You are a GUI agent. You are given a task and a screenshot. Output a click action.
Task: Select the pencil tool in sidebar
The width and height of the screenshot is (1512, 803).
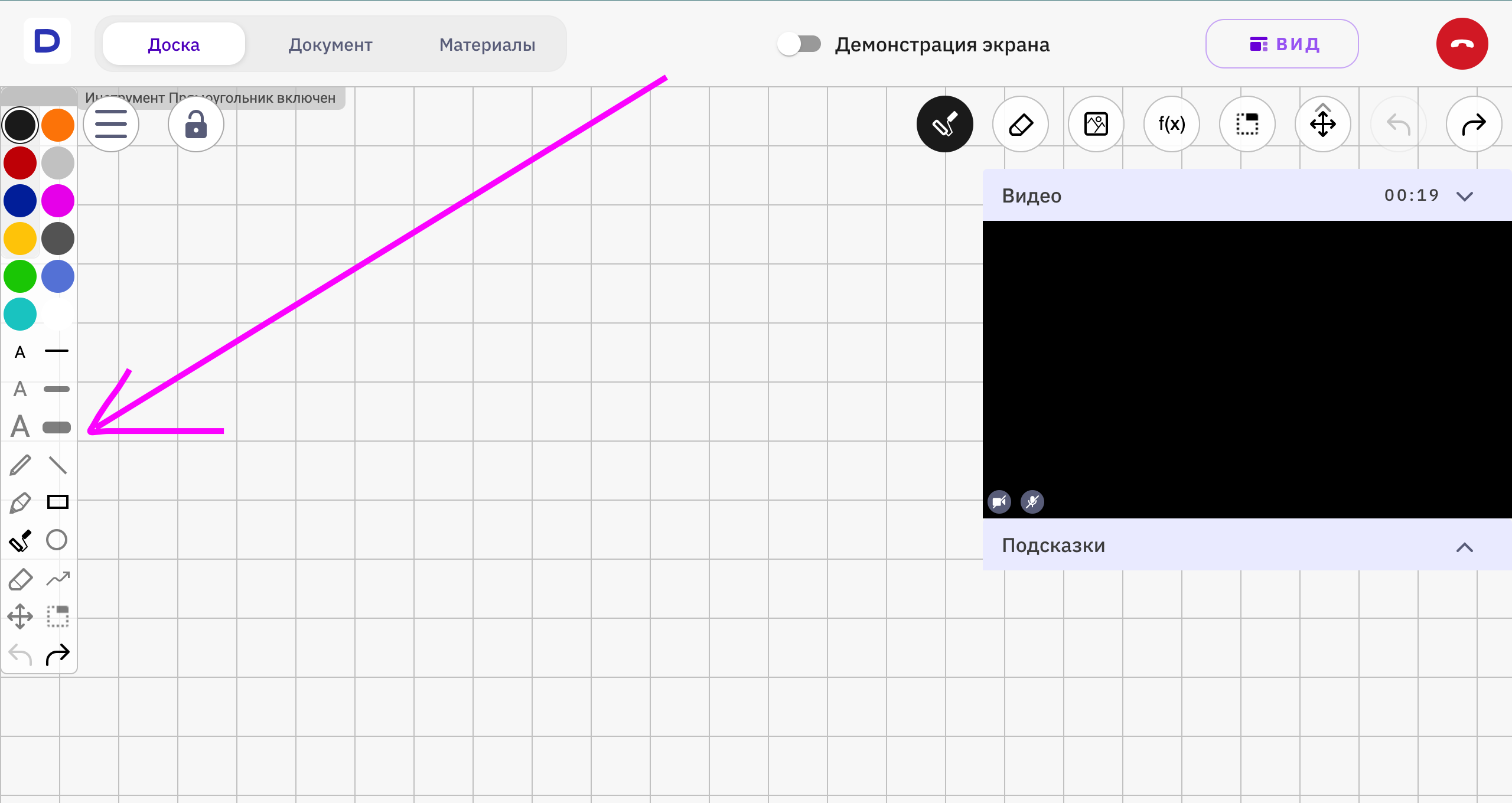[x=20, y=465]
